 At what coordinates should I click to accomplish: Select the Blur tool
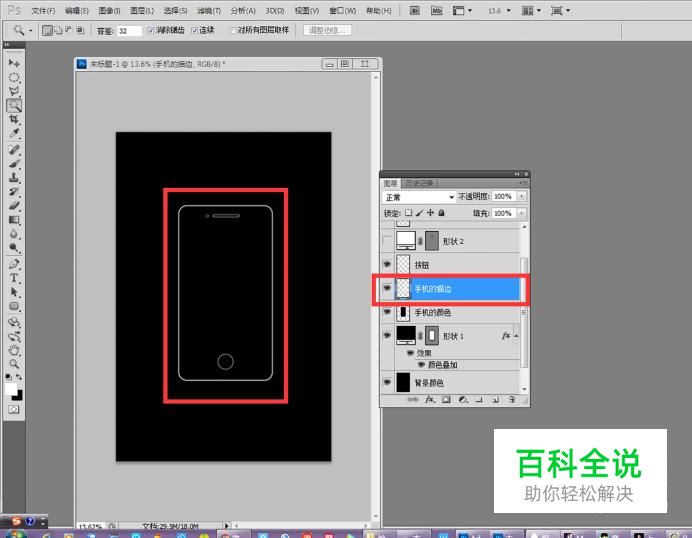pos(14,233)
